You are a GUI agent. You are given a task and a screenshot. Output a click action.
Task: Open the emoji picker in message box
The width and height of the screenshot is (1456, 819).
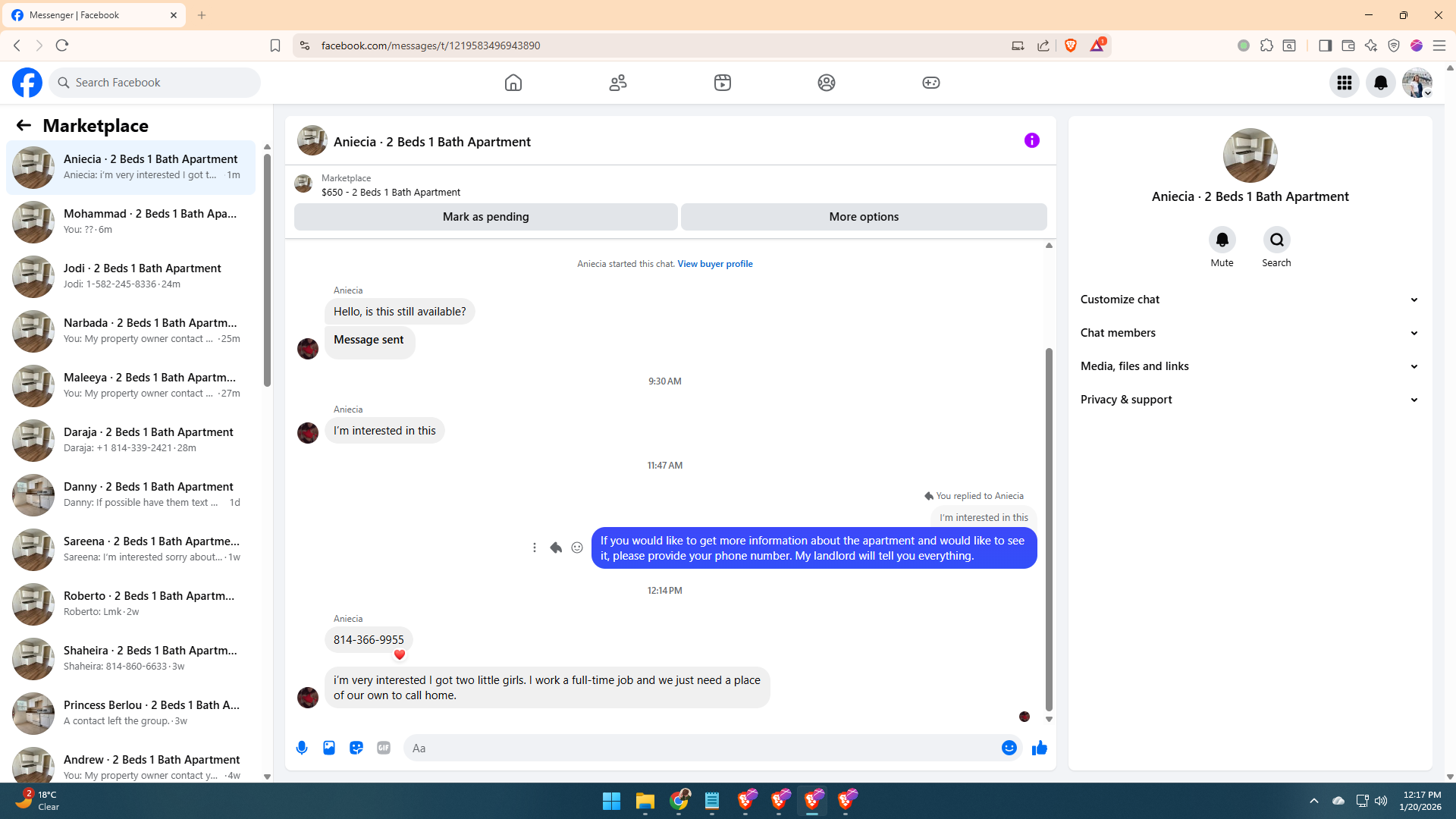tap(1009, 748)
